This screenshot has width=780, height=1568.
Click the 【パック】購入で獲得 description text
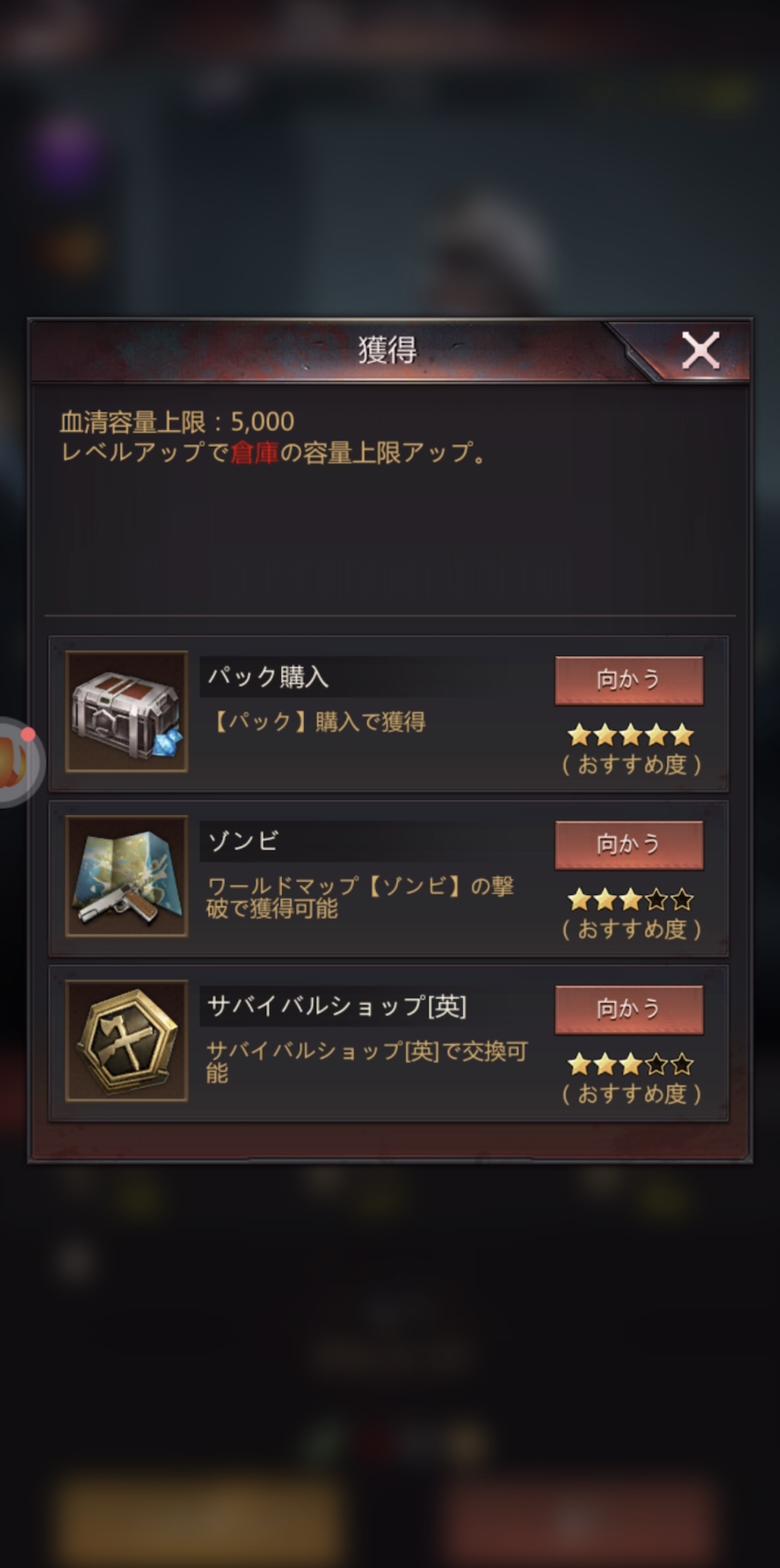[x=316, y=722]
